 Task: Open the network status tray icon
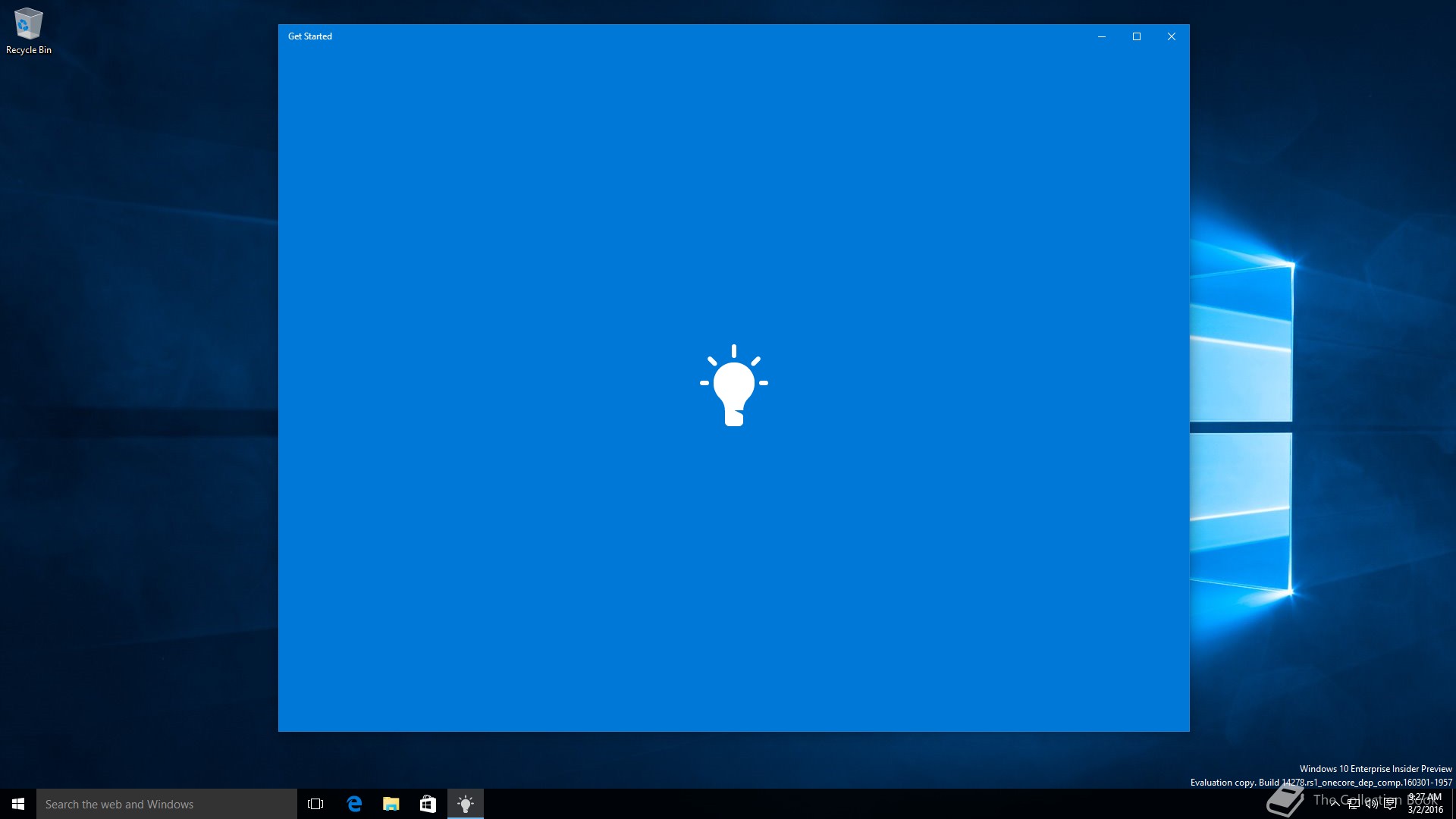[1354, 804]
